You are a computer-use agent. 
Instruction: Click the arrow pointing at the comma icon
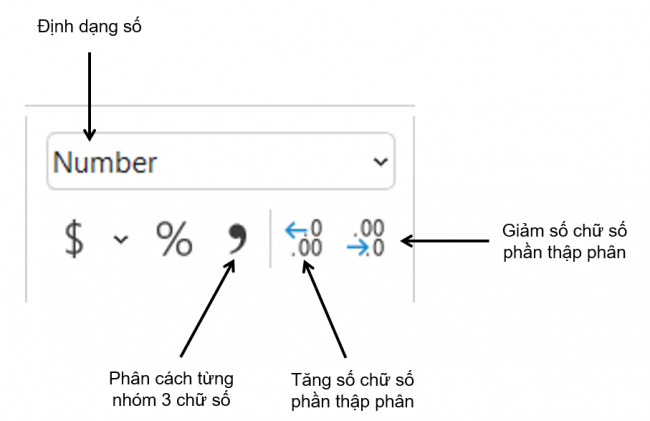pos(207,309)
